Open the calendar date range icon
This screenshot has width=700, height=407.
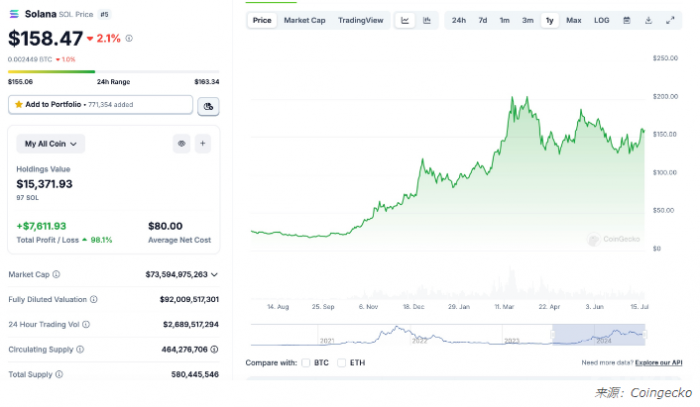(627, 21)
